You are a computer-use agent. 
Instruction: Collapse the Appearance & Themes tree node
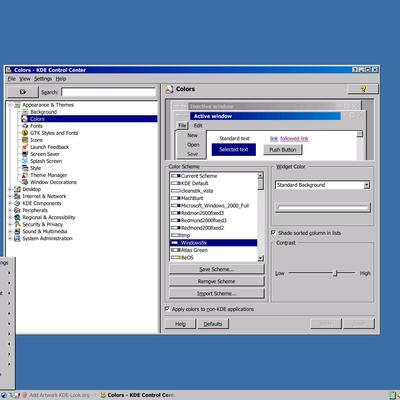10,105
